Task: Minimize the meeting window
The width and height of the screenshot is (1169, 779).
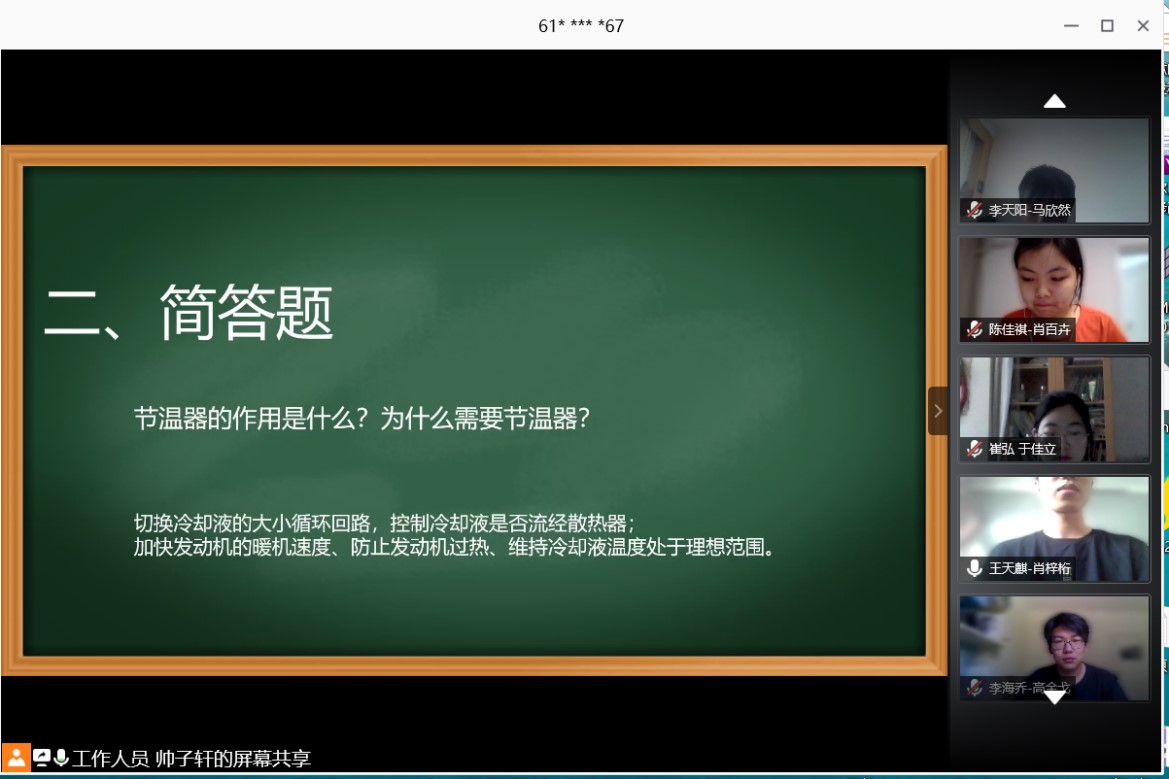Action: coord(1071,26)
